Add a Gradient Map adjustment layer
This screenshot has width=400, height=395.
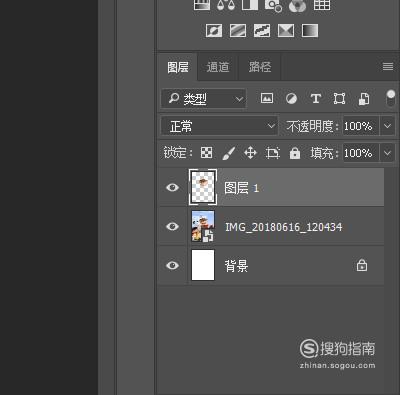[310, 31]
